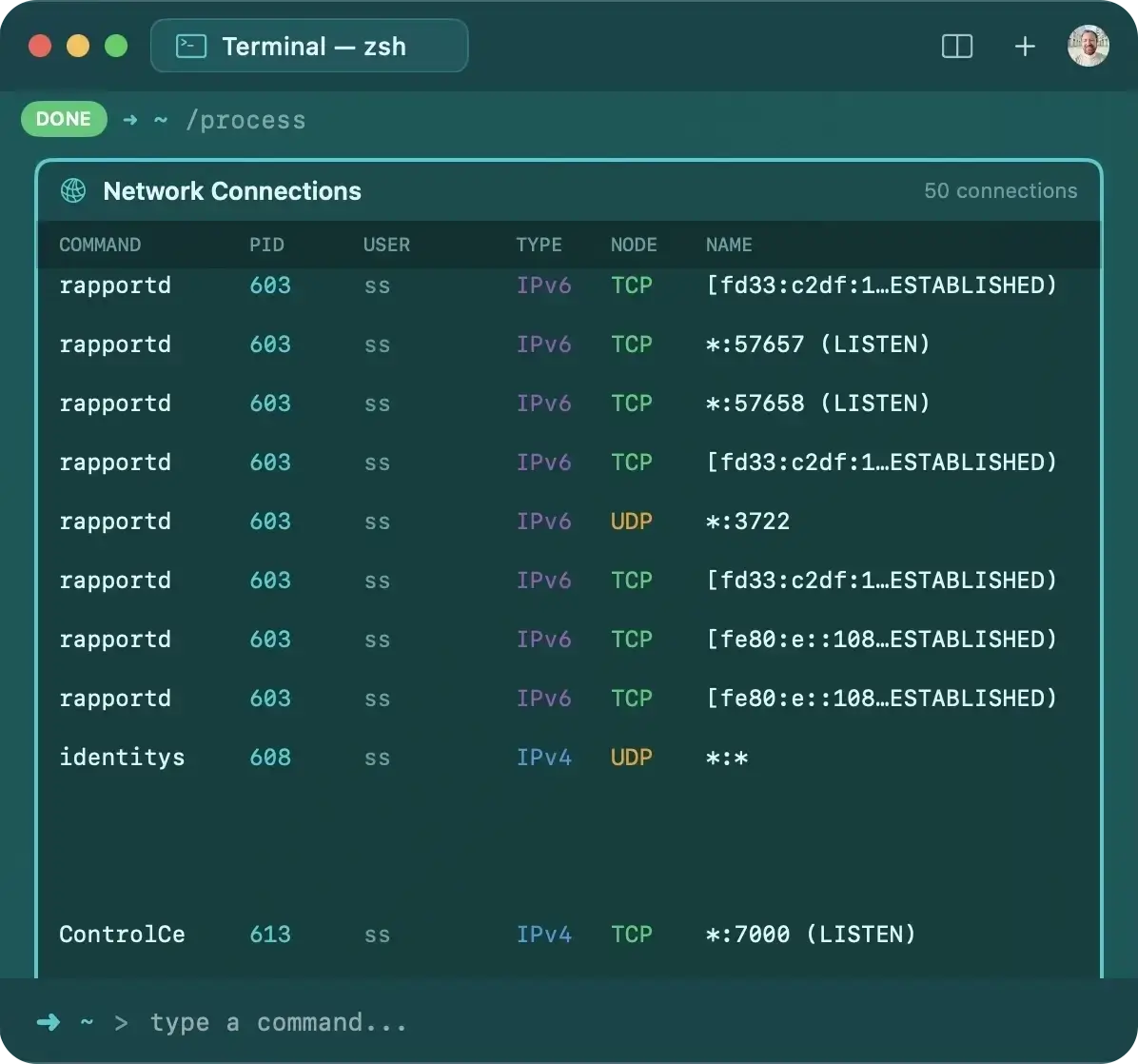The width and height of the screenshot is (1138, 1064).
Task: Click the COMMAND column header
Action: [x=100, y=245]
